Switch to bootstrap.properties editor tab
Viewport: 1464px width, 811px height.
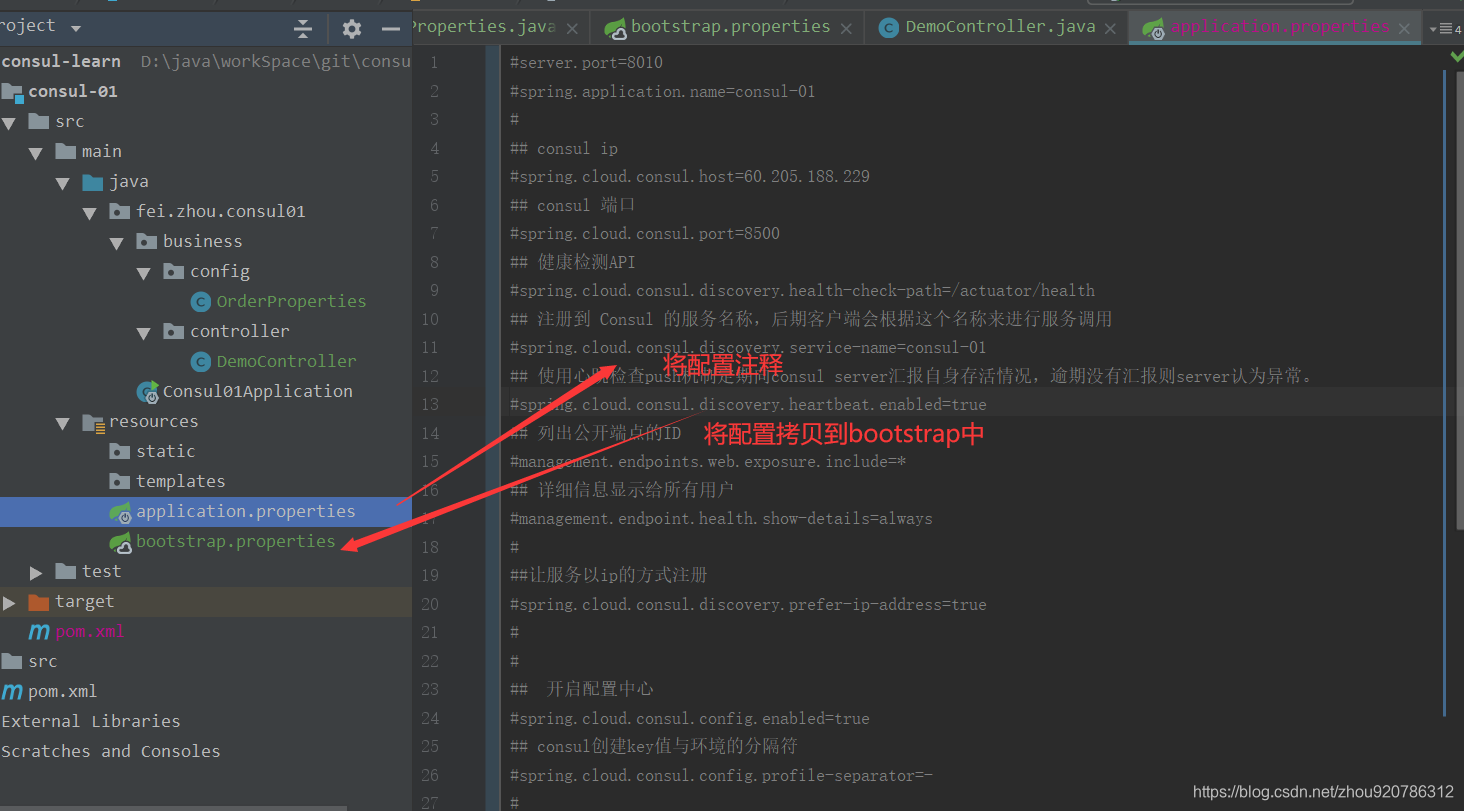click(730, 27)
